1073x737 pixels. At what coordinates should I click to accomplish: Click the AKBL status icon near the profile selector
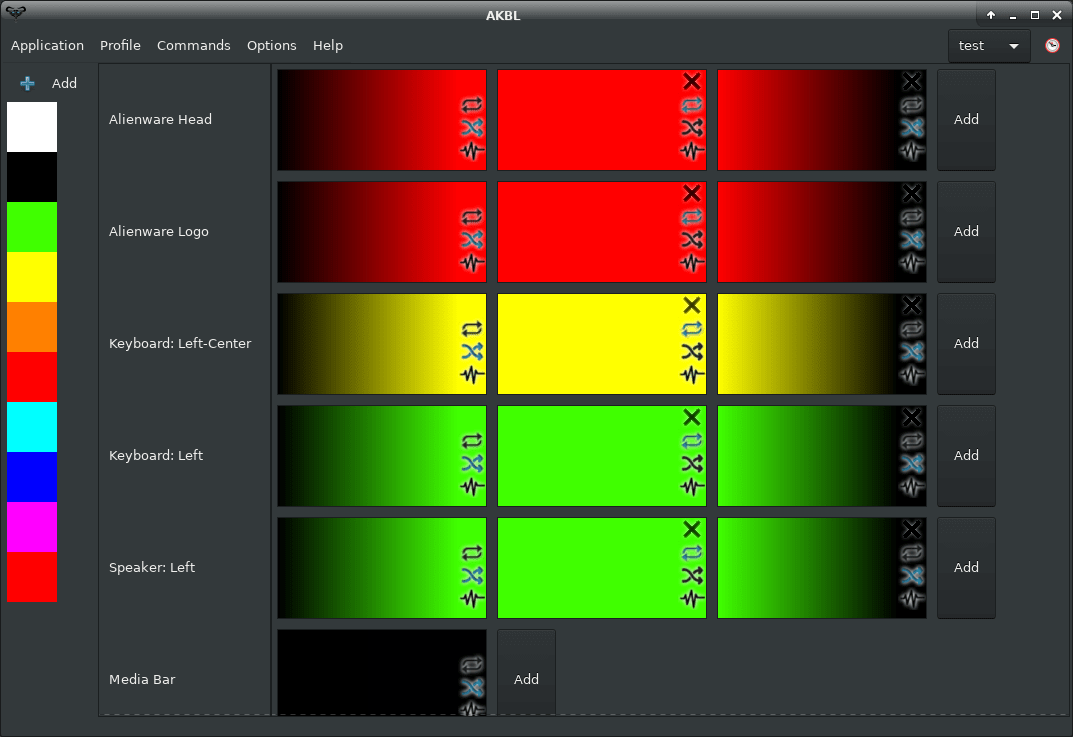coord(1051,45)
